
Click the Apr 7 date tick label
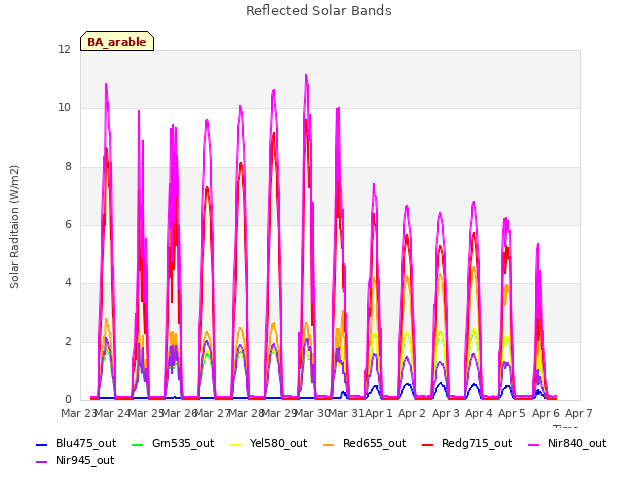pos(579,413)
